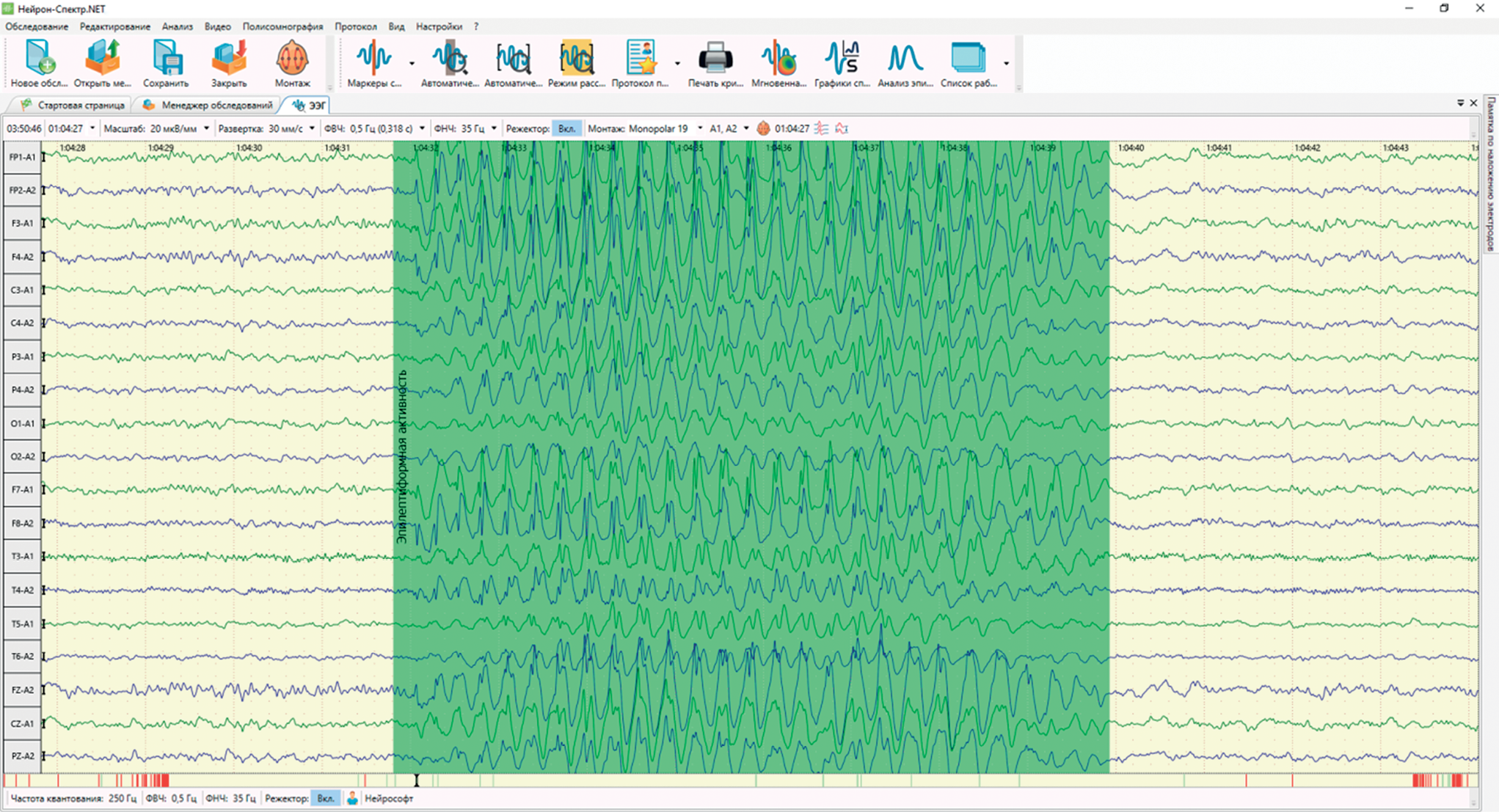Click the second Автоматиче... bracketed waveform icon
The width and height of the screenshot is (1499, 812).
(x=513, y=58)
